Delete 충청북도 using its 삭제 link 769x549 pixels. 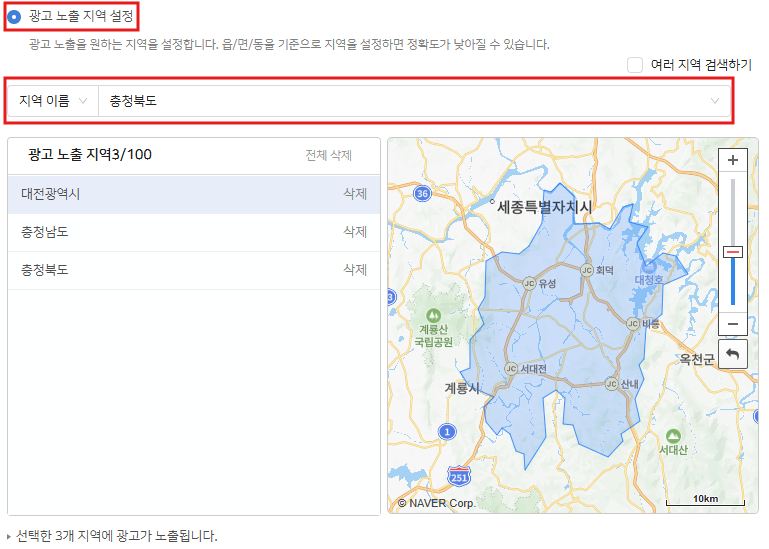coord(354,270)
